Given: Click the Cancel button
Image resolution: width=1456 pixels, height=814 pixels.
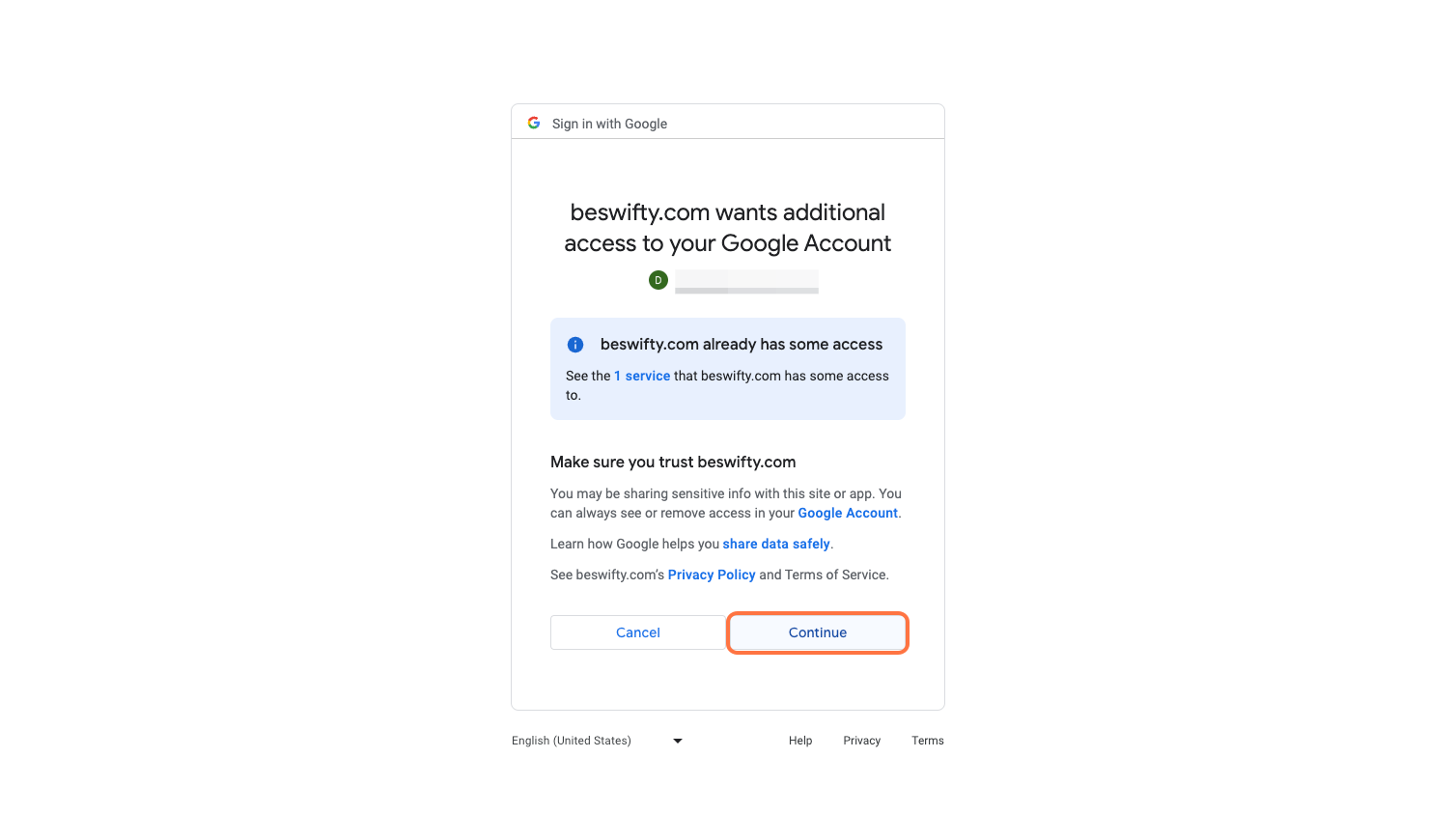Looking at the screenshot, I should click(638, 632).
